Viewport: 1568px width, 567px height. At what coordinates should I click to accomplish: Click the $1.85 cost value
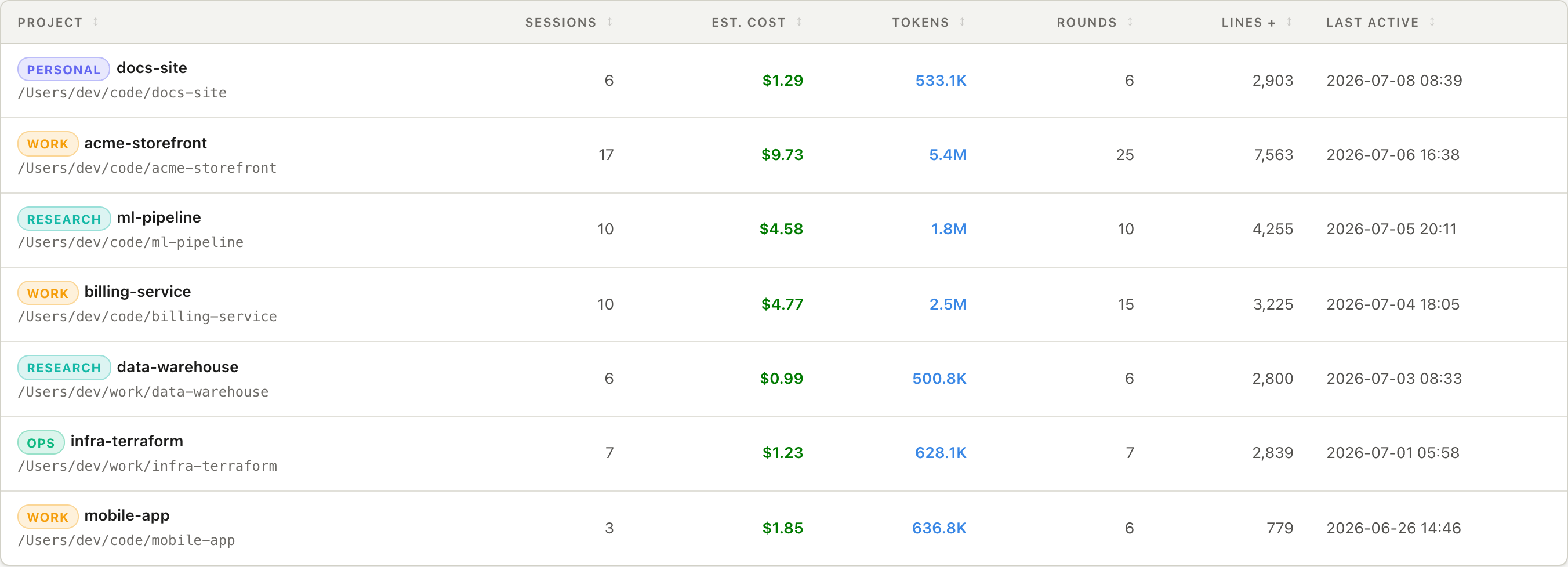point(783,528)
